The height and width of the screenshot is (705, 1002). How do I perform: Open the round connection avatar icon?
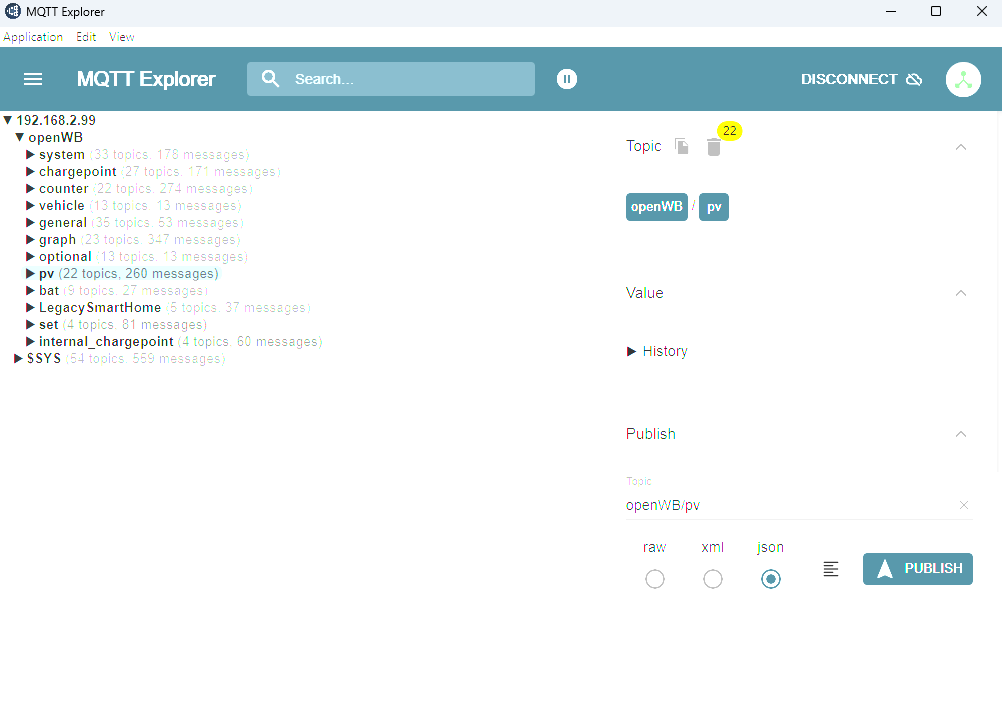[963, 79]
